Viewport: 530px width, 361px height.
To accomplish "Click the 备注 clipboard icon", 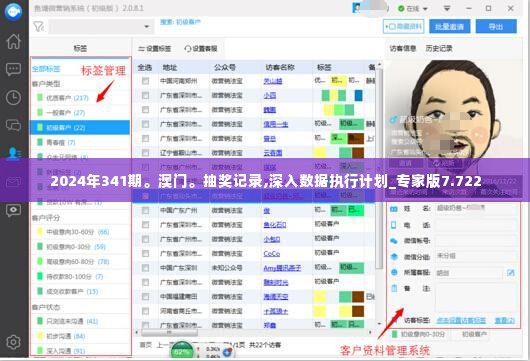I will [394, 288].
